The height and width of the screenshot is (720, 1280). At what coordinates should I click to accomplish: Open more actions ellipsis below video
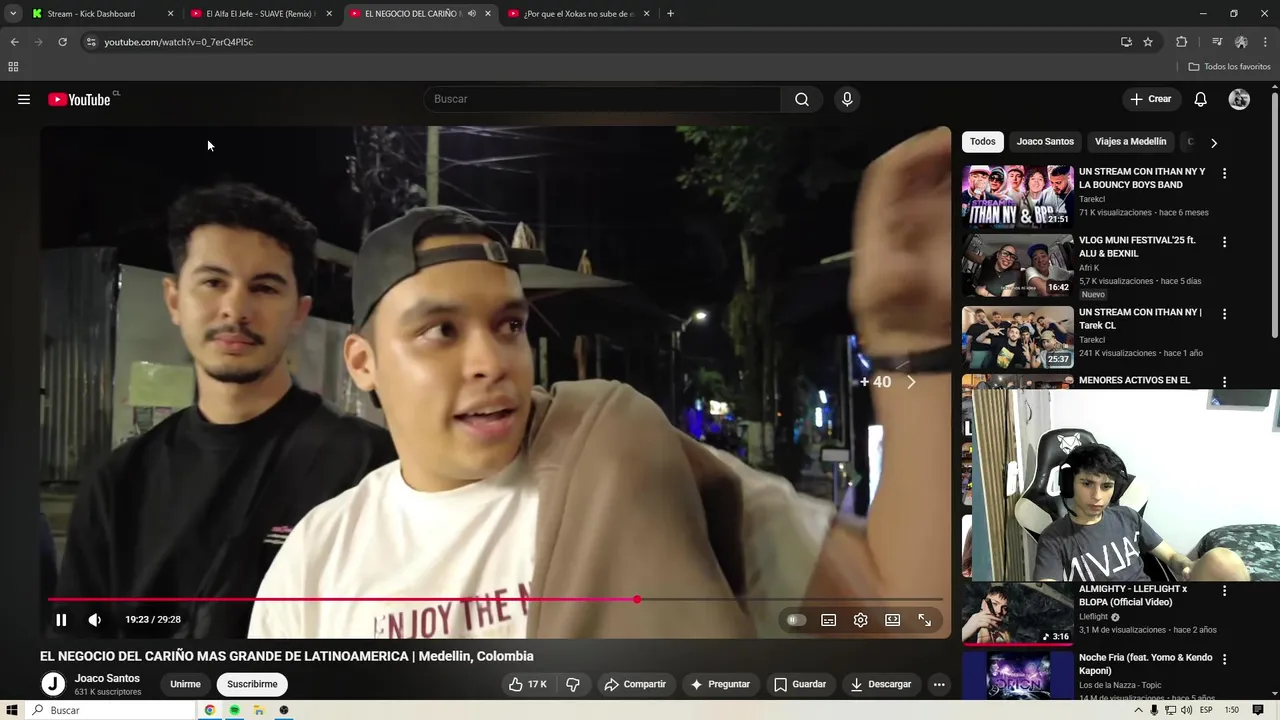click(x=939, y=684)
